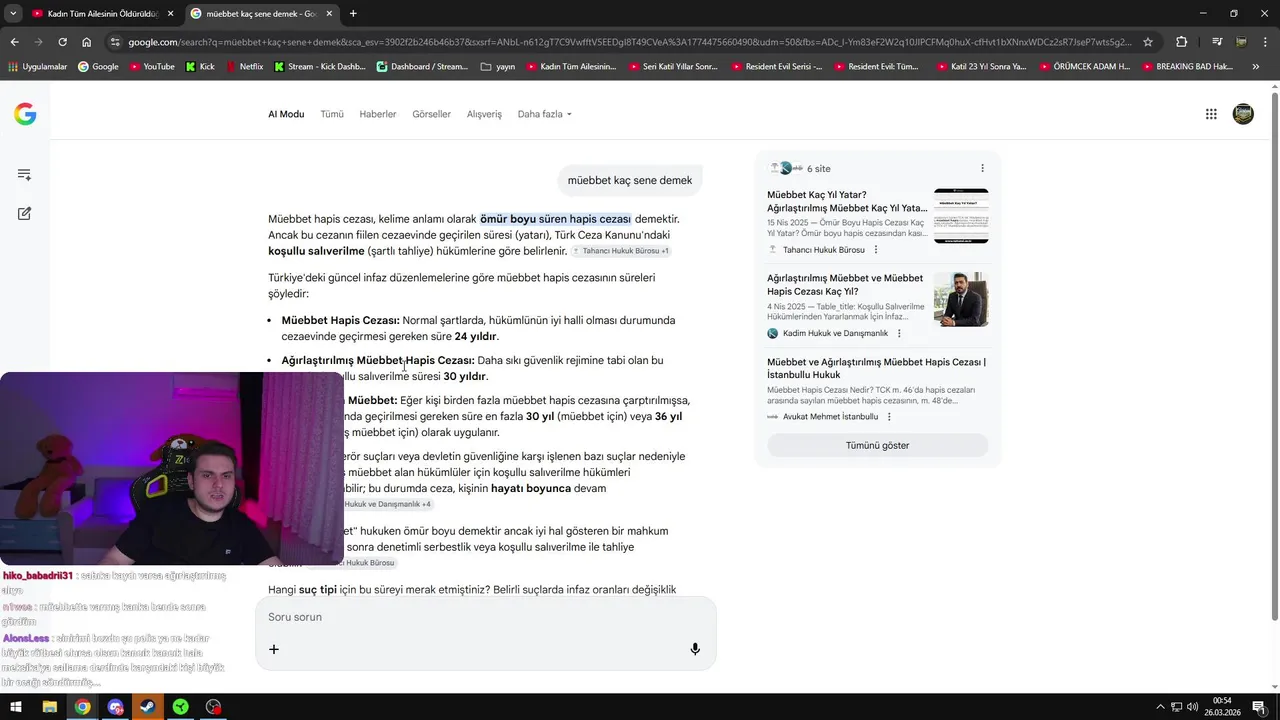Start a new AI chat with the edit icon

point(24,213)
